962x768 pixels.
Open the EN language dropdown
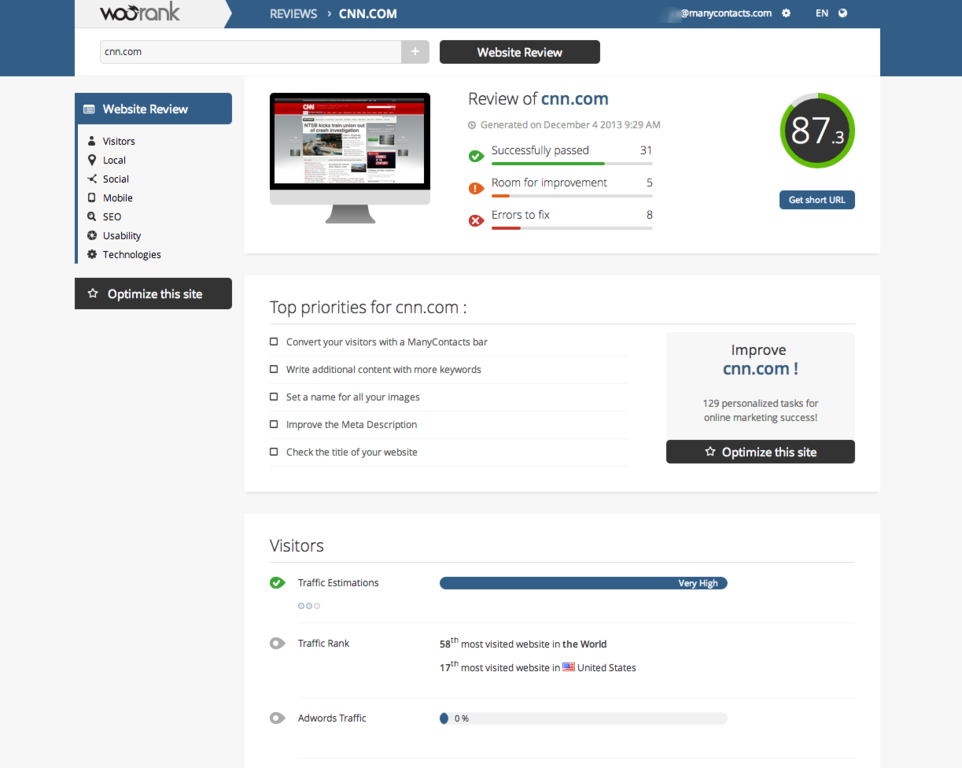tap(821, 13)
